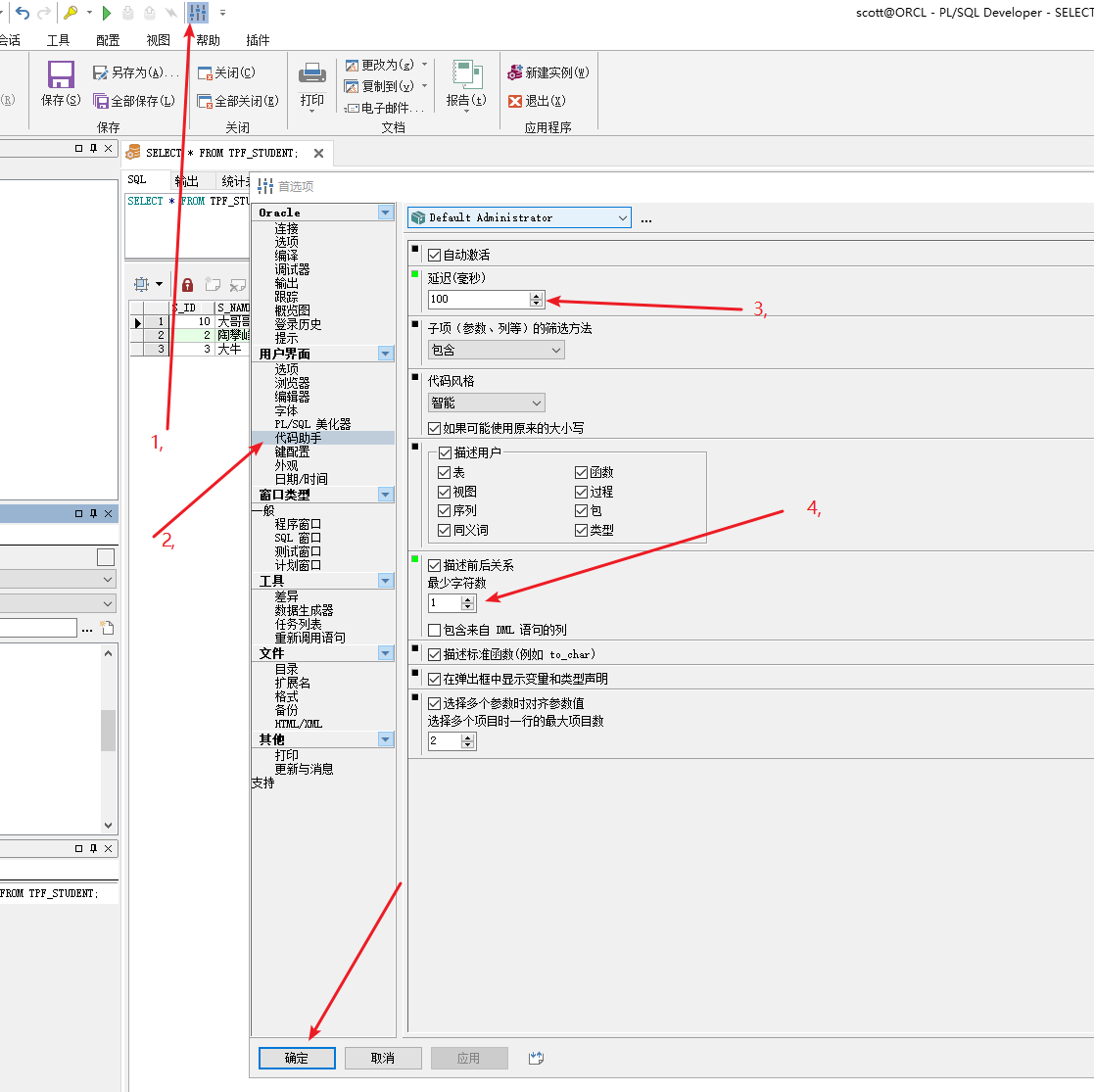The height and width of the screenshot is (1092, 1094).
Task: Click the Undo arrow in quick toolbar
Action: coord(23,13)
